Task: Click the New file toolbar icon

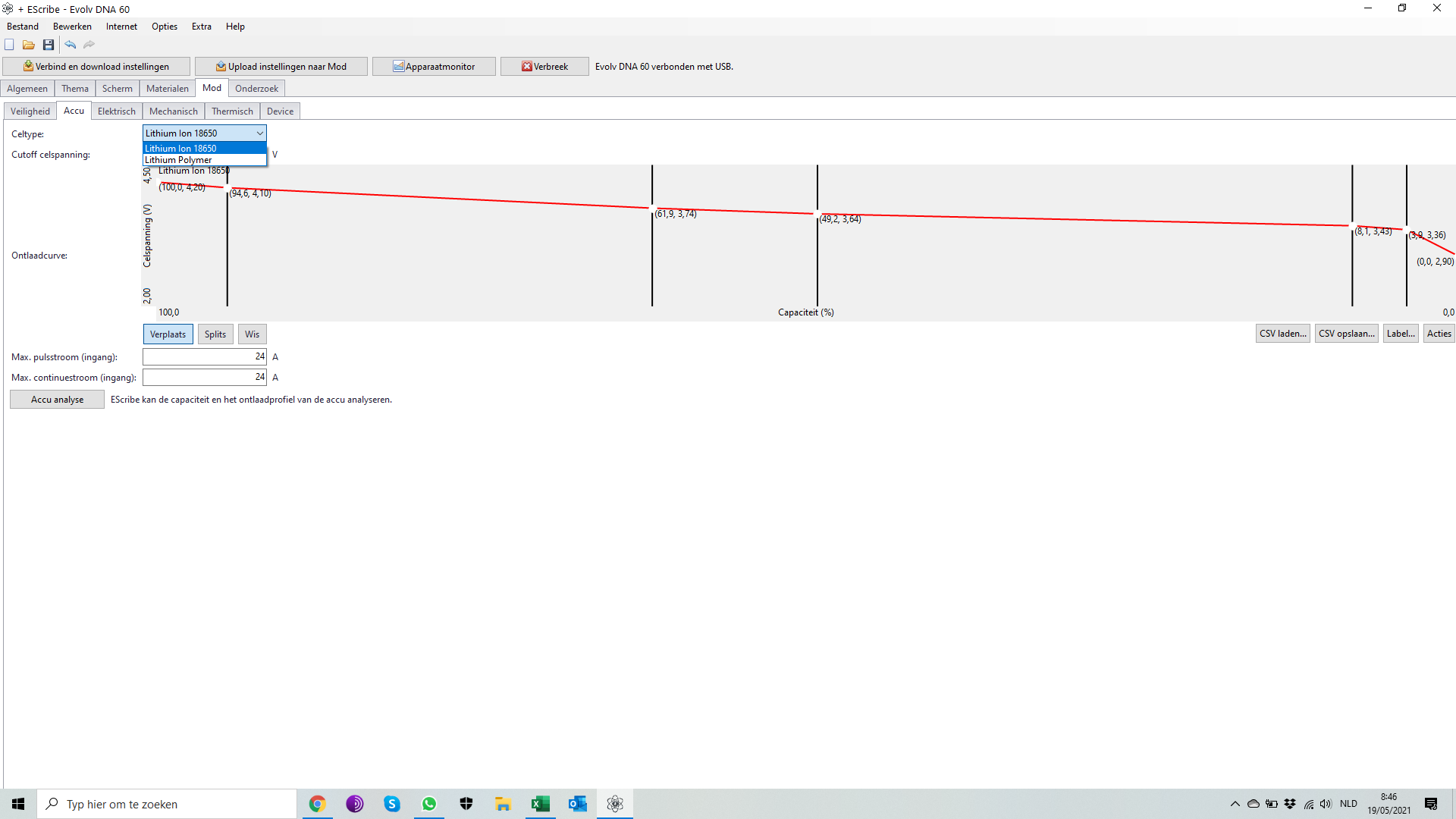Action: point(10,45)
